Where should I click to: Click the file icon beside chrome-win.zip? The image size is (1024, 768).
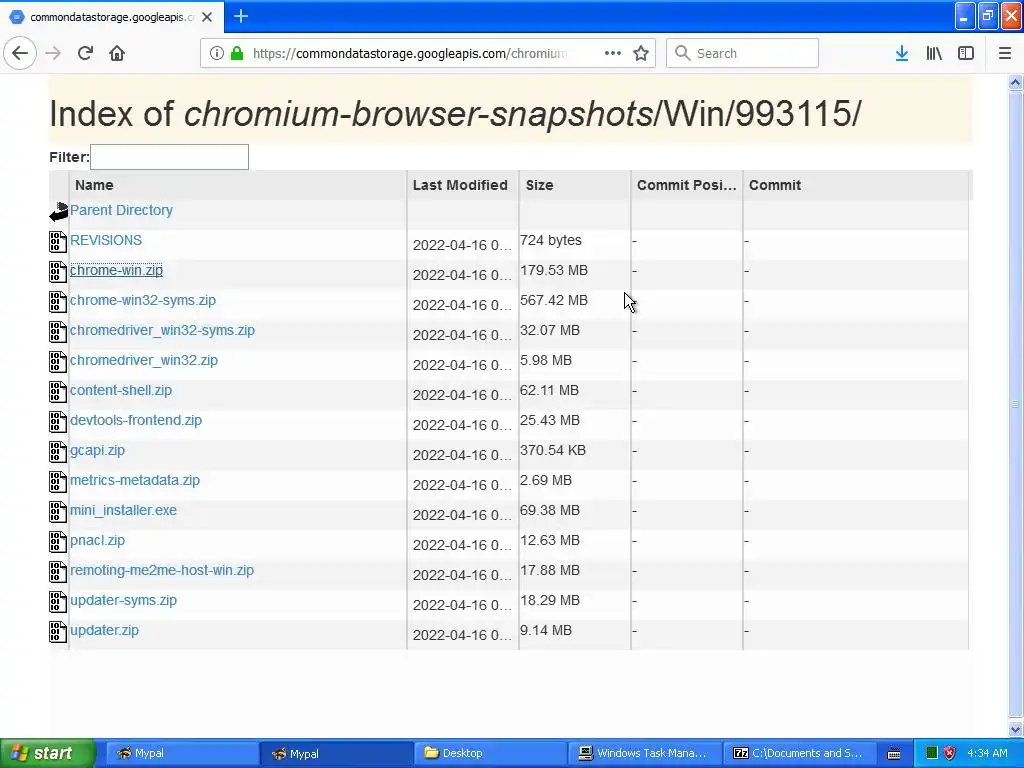point(58,272)
